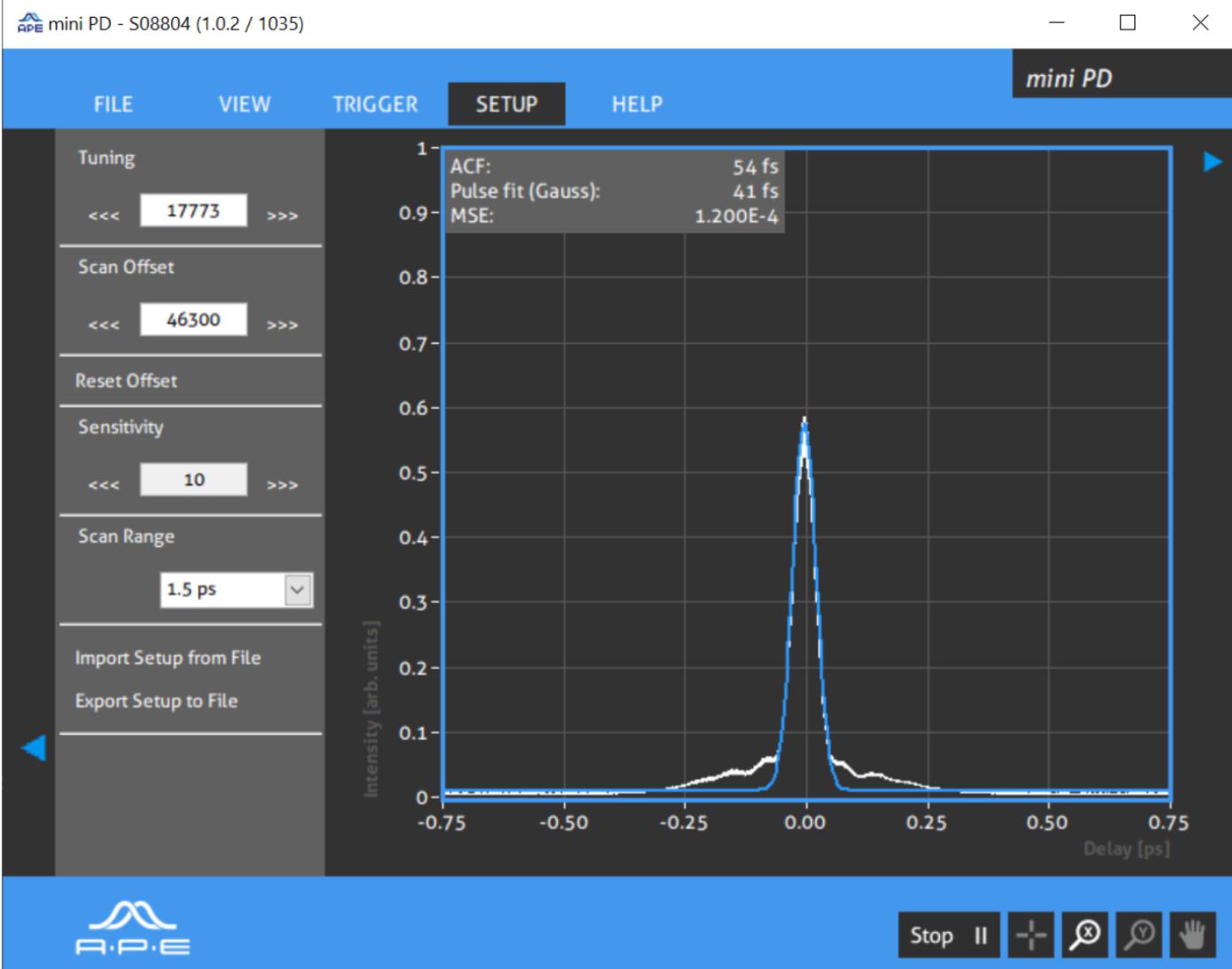This screenshot has width=1232, height=969.
Task: Click Export Setup to File
Action: 156,700
